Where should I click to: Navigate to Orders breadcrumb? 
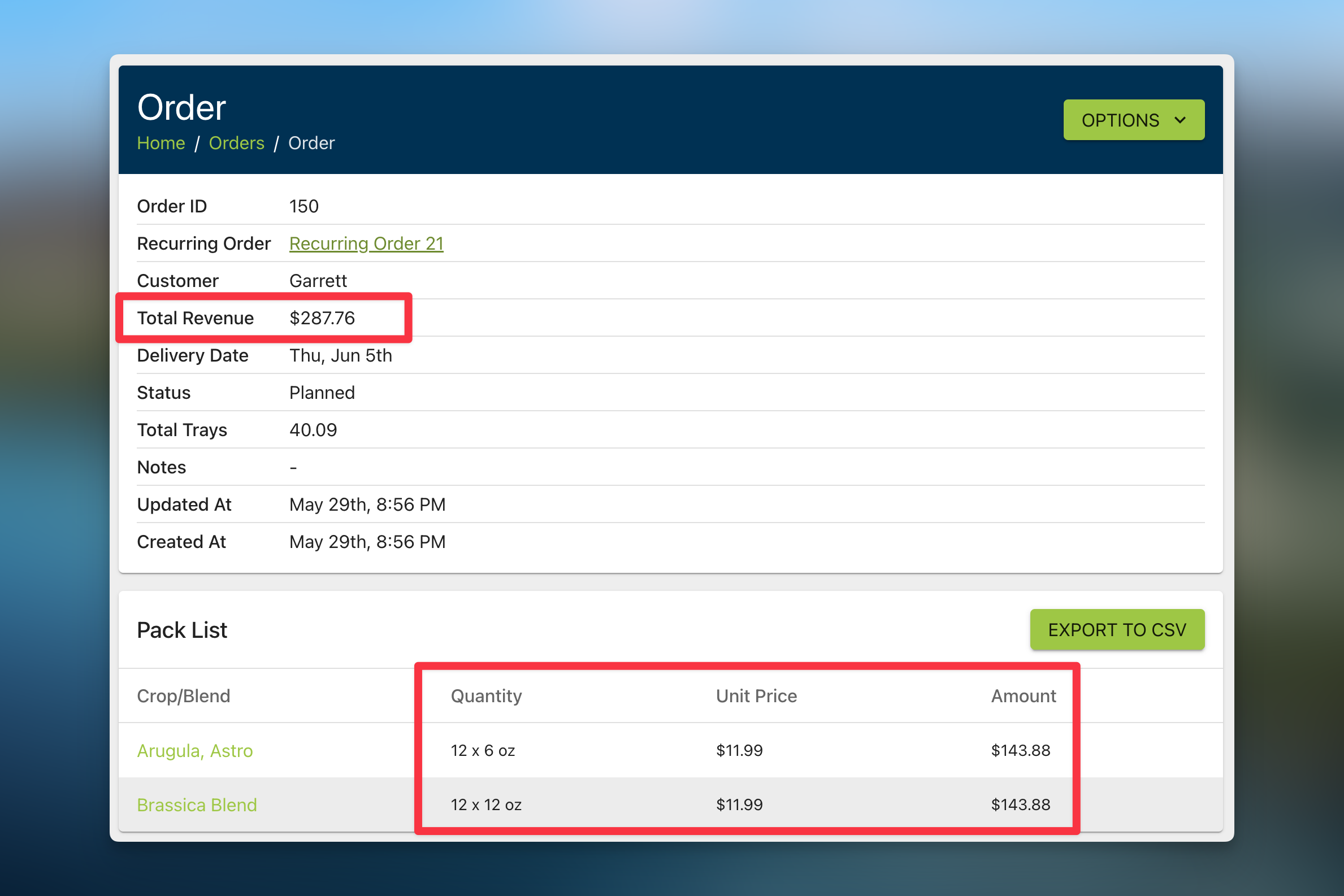click(236, 143)
